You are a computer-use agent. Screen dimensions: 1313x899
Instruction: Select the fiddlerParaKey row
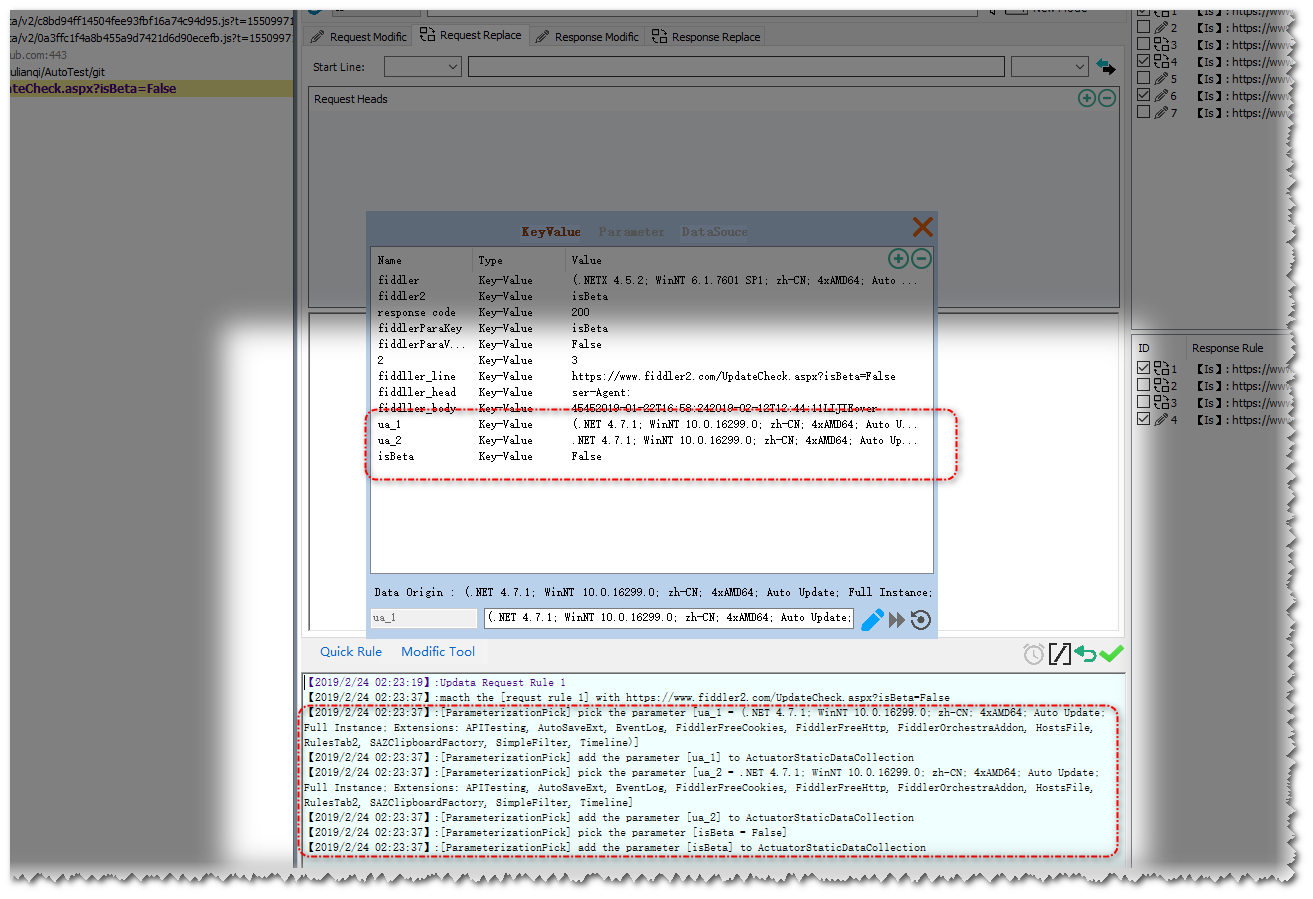click(x=651, y=328)
